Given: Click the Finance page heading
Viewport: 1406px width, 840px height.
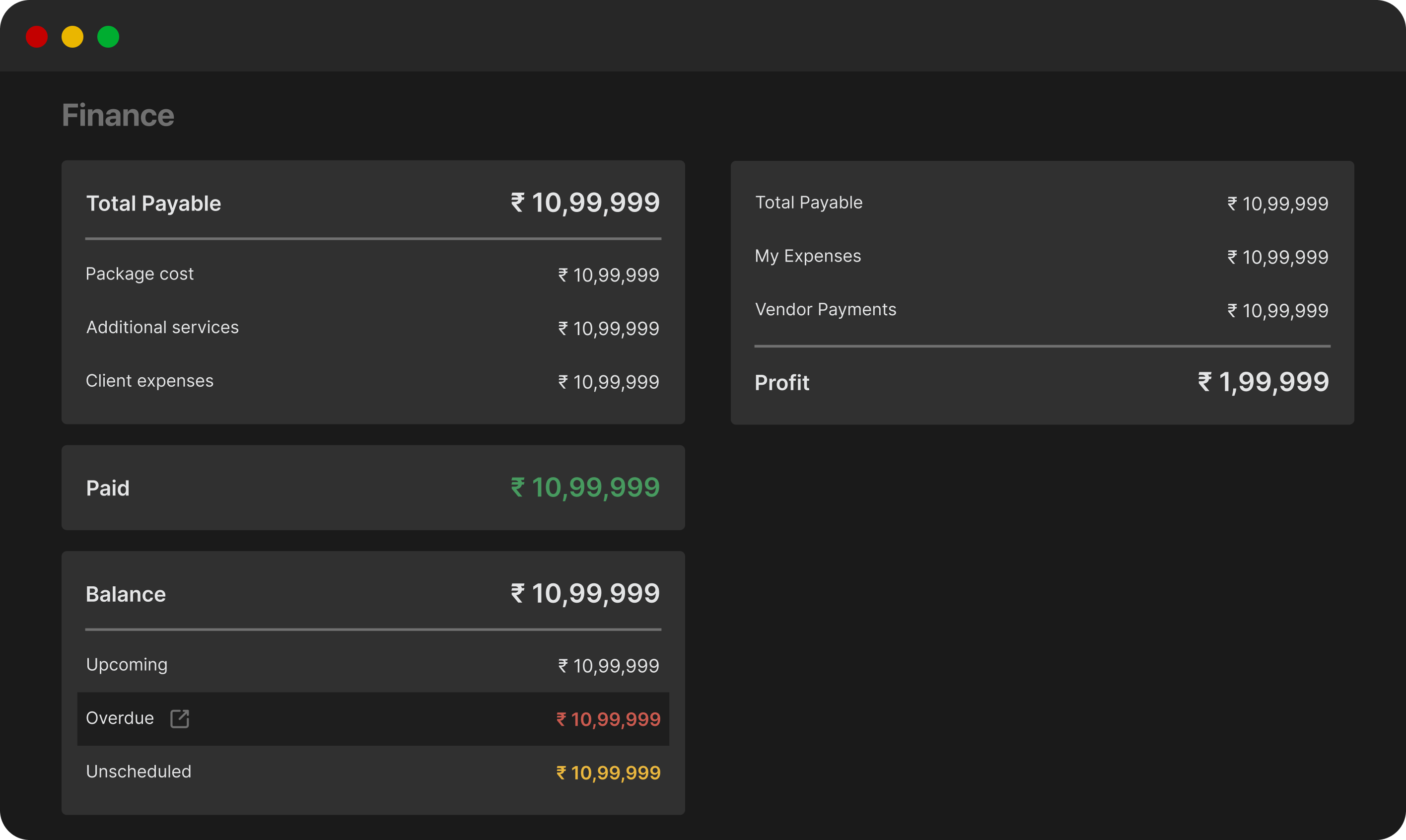Looking at the screenshot, I should coord(118,115).
